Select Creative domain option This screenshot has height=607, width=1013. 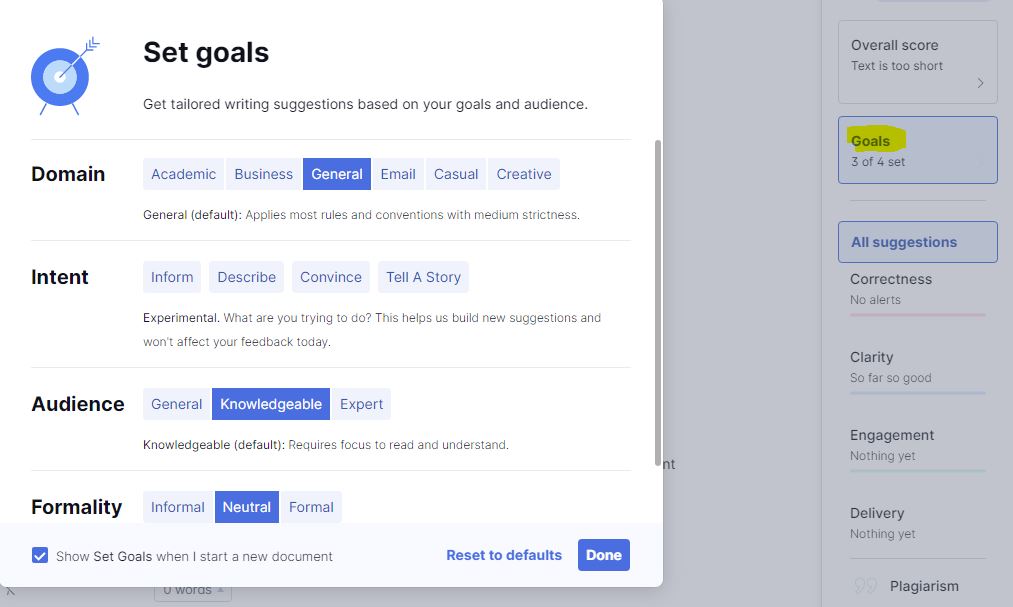click(x=524, y=174)
